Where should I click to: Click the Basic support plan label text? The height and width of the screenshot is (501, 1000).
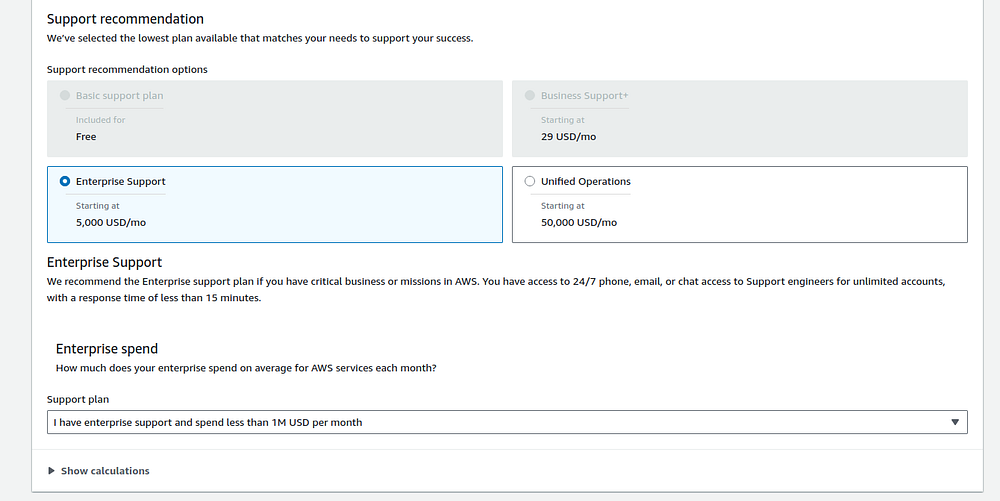pos(119,96)
